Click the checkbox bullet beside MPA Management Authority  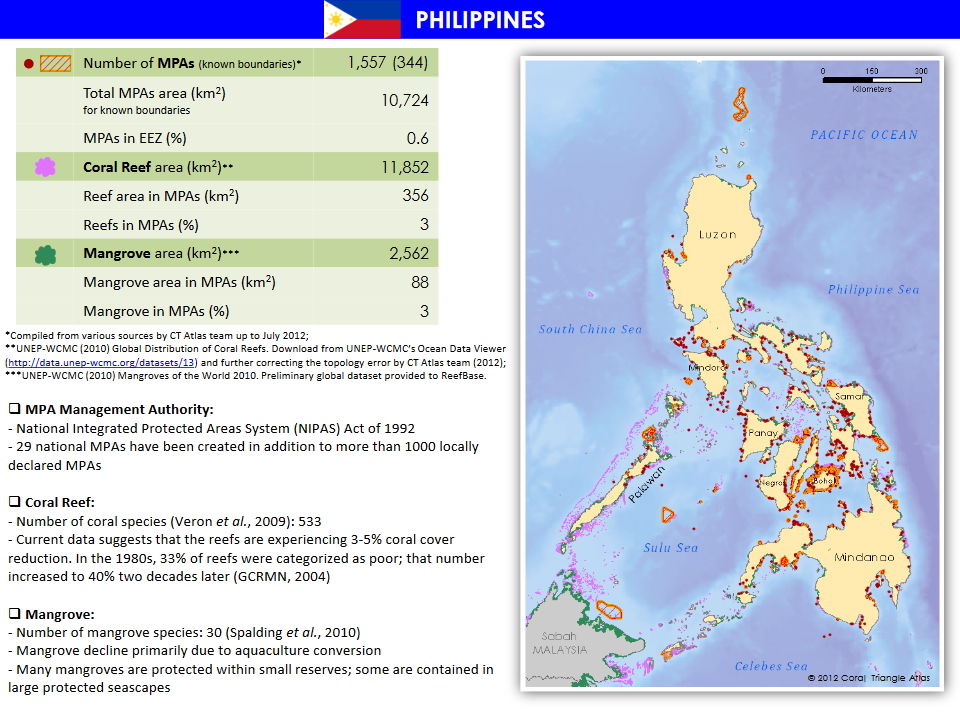tap(15, 410)
